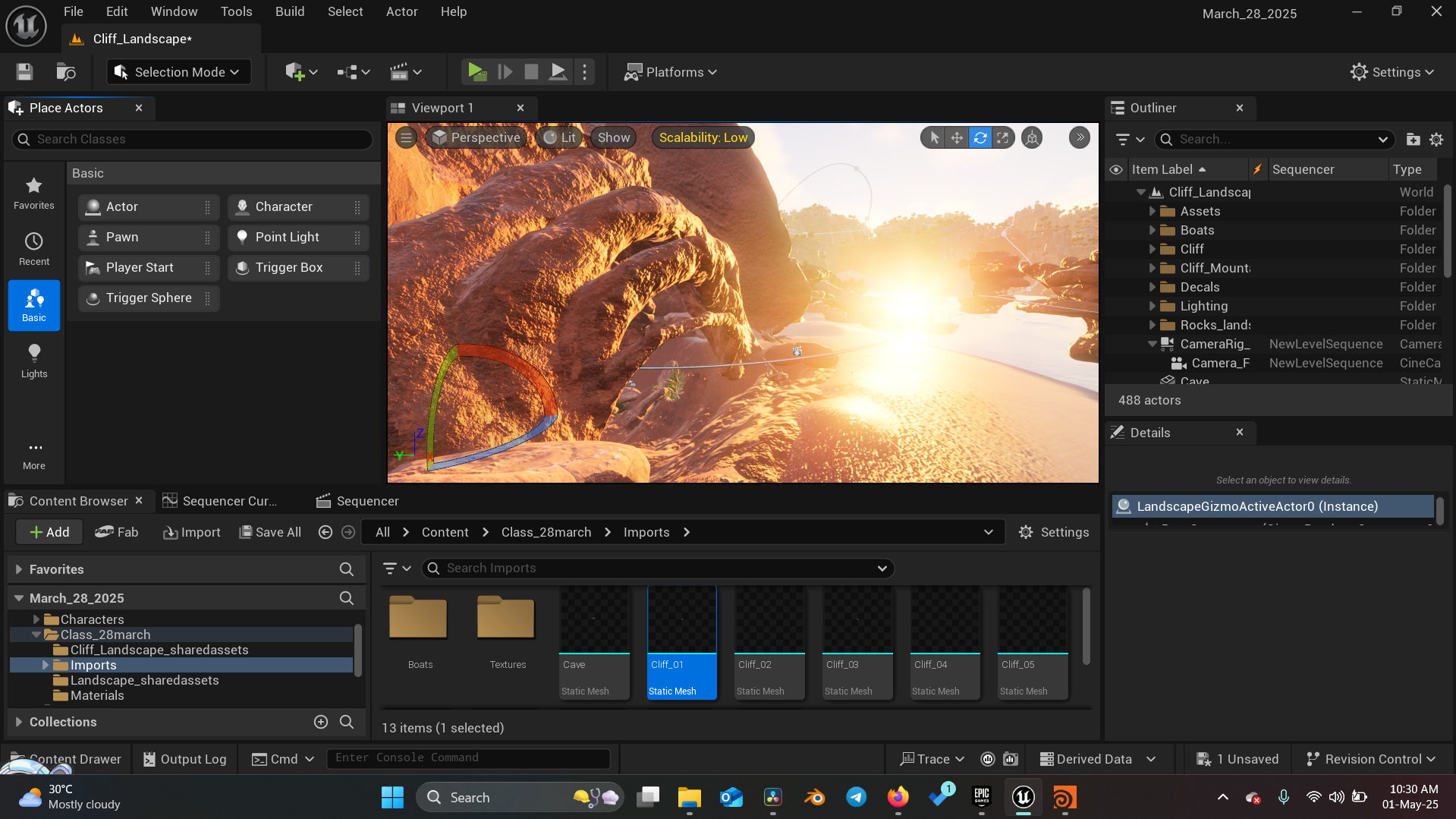
Task: Click the Outliner create-folder icon
Action: coord(1413,139)
